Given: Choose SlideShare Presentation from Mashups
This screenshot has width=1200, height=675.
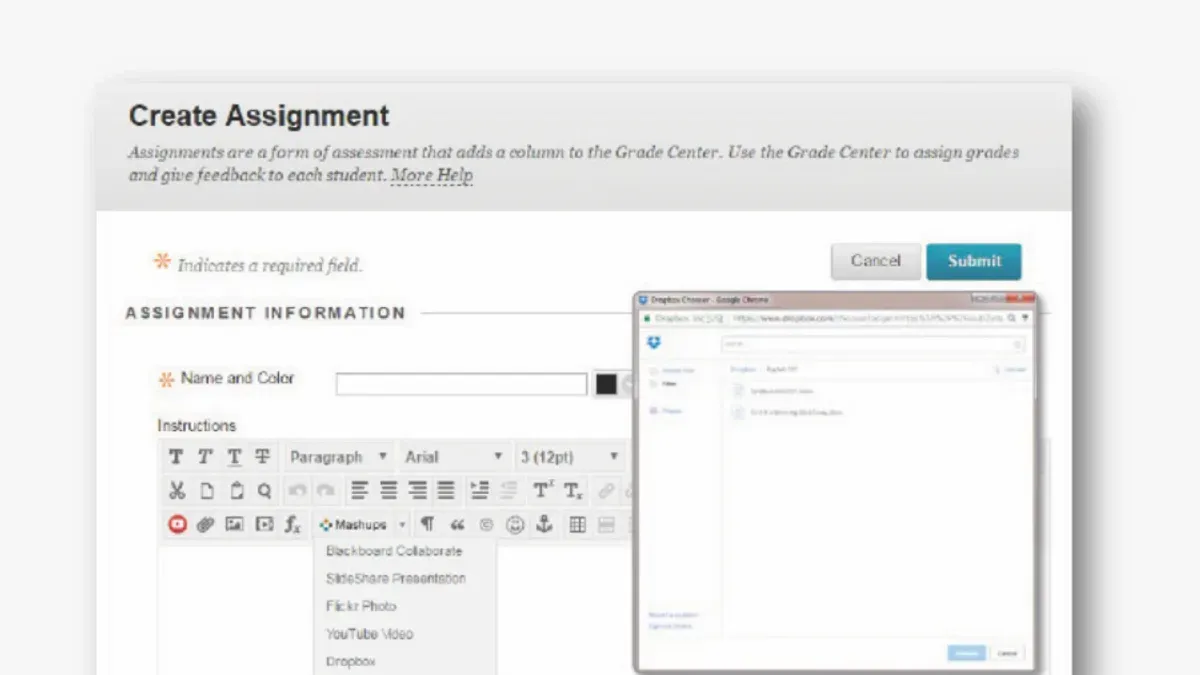Looking at the screenshot, I should coord(396,579).
